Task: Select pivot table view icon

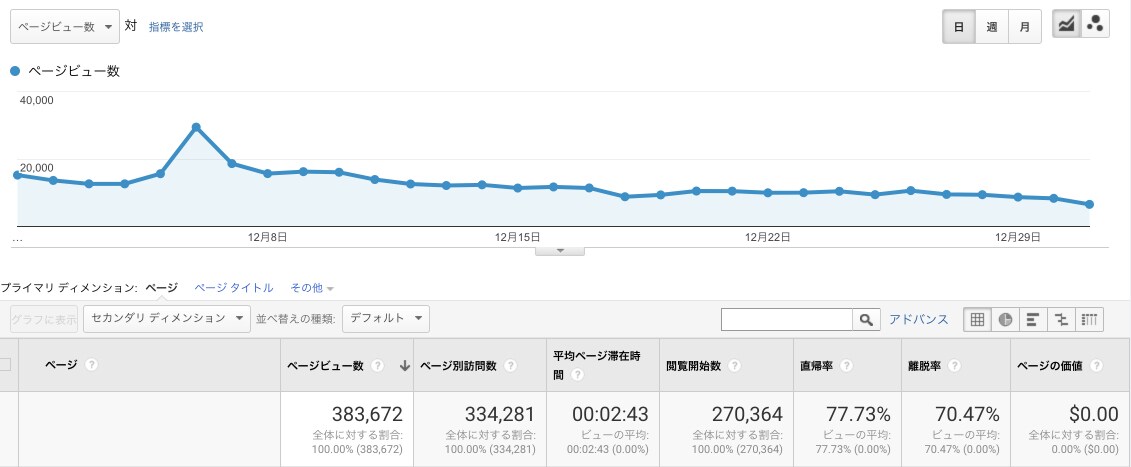Action: coord(1089,319)
